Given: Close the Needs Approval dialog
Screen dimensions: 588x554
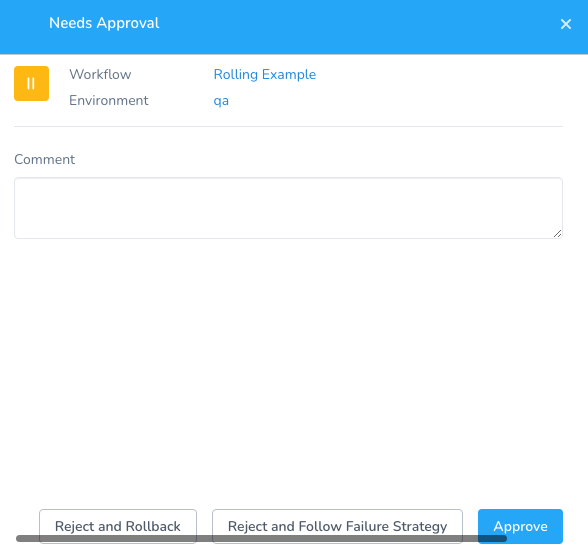Looking at the screenshot, I should 566,24.
